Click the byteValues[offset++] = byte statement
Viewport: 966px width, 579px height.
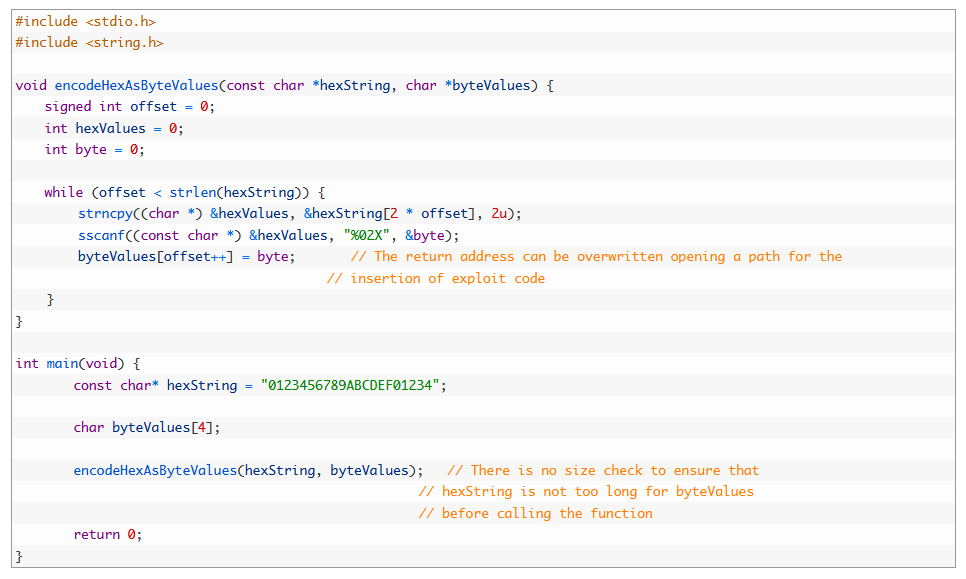186,257
